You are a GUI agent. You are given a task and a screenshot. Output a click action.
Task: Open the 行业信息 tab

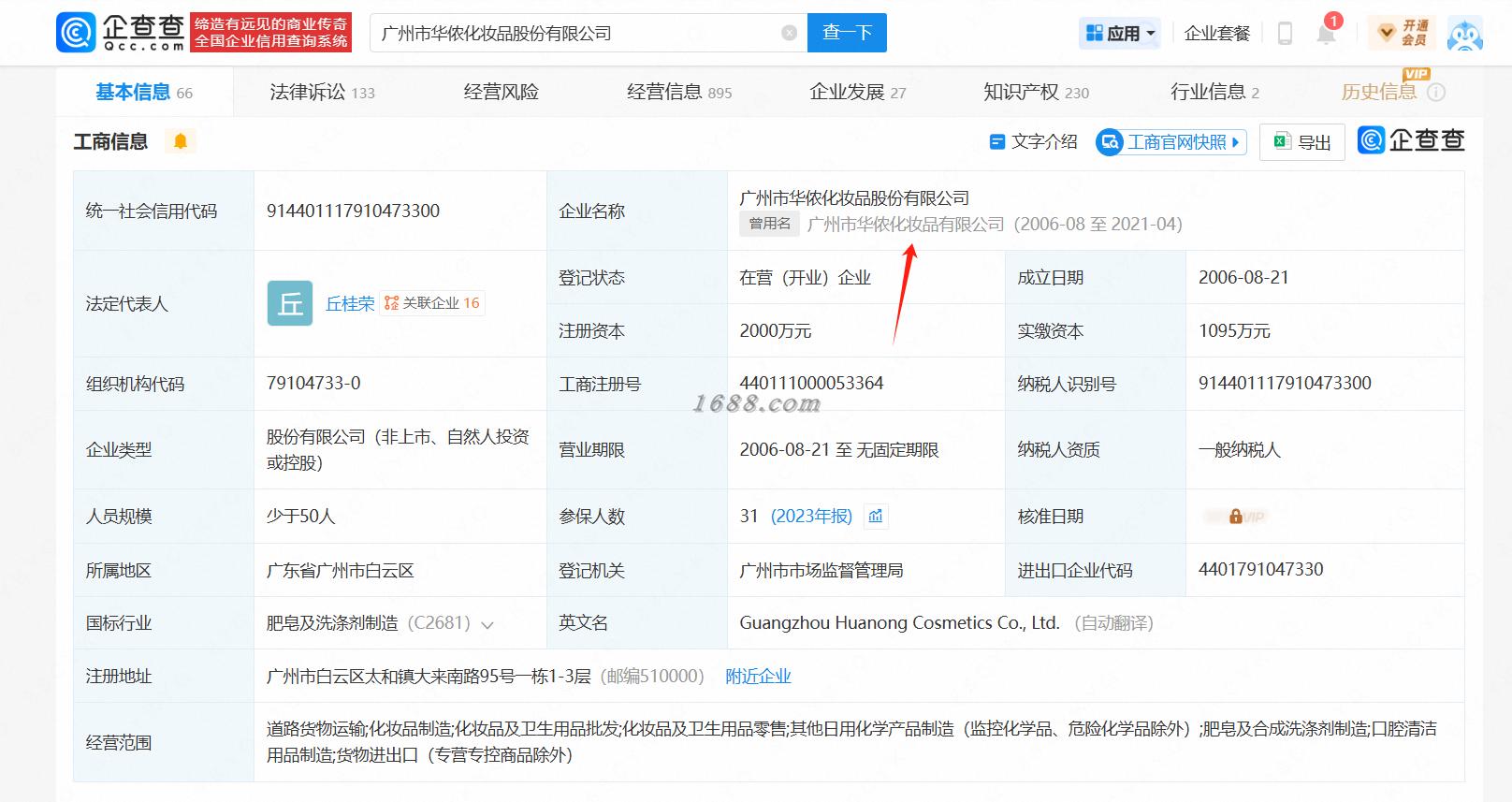[1214, 92]
